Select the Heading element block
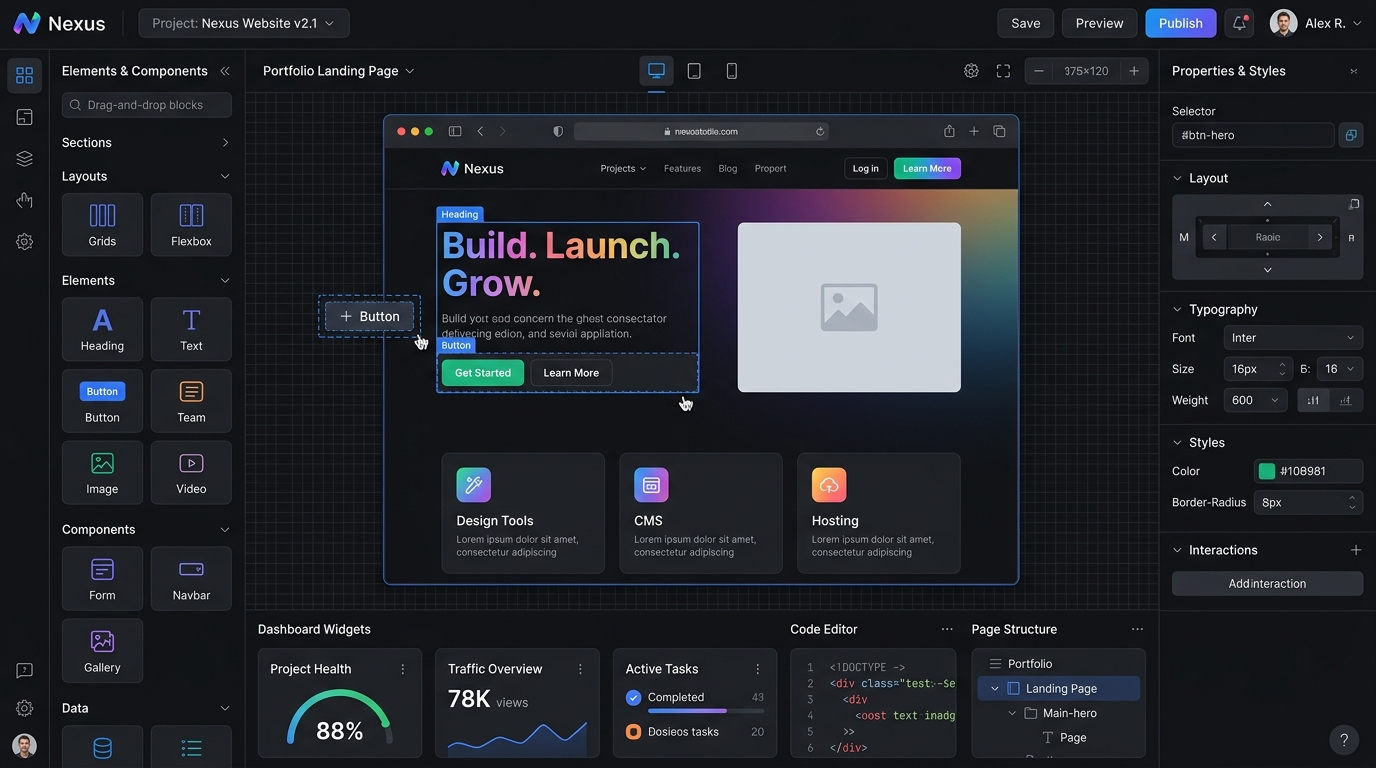Screen dimensions: 1376x768 102,329
